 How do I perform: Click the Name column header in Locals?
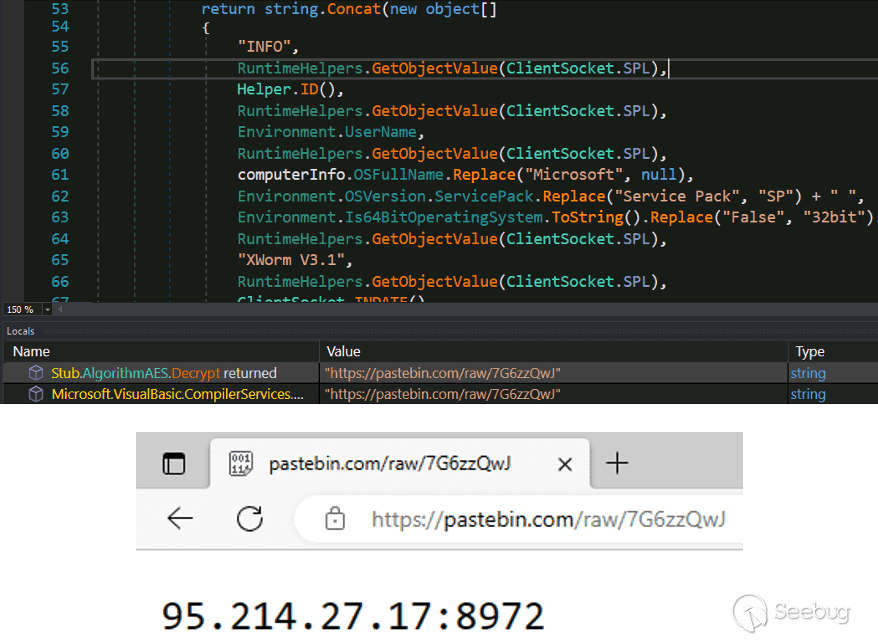31,352
